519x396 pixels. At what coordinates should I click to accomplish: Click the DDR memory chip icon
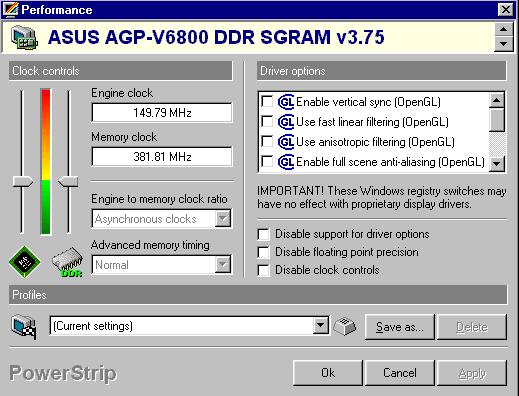(68, 263)
